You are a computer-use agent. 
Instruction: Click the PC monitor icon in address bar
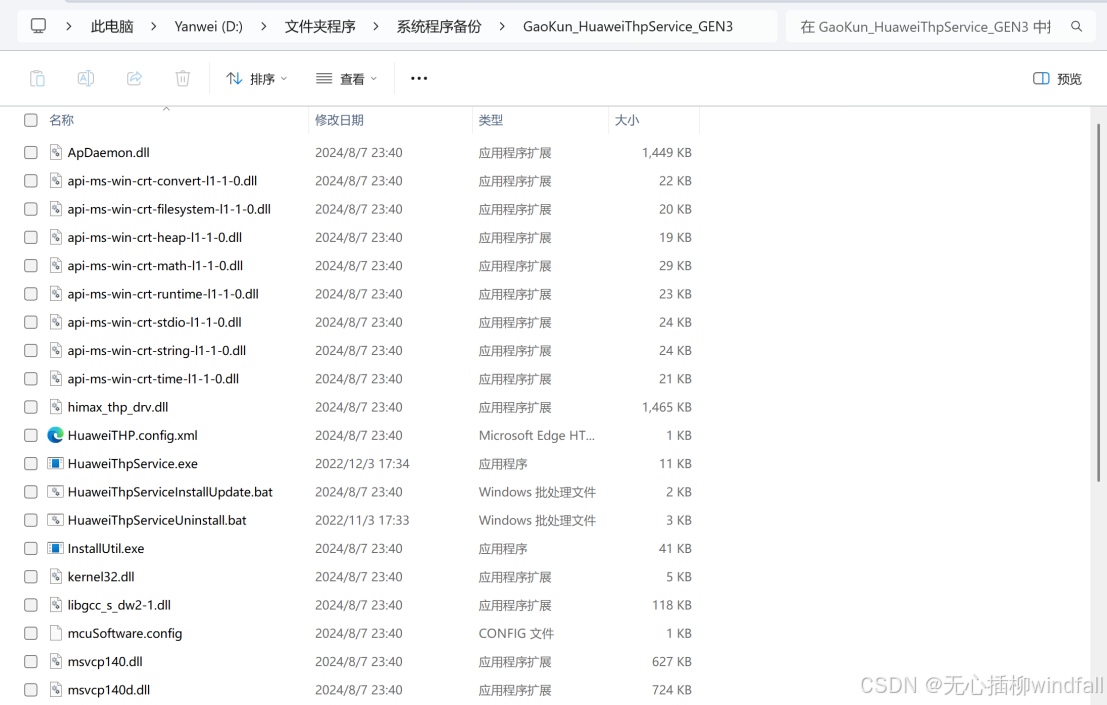point(38,26)
